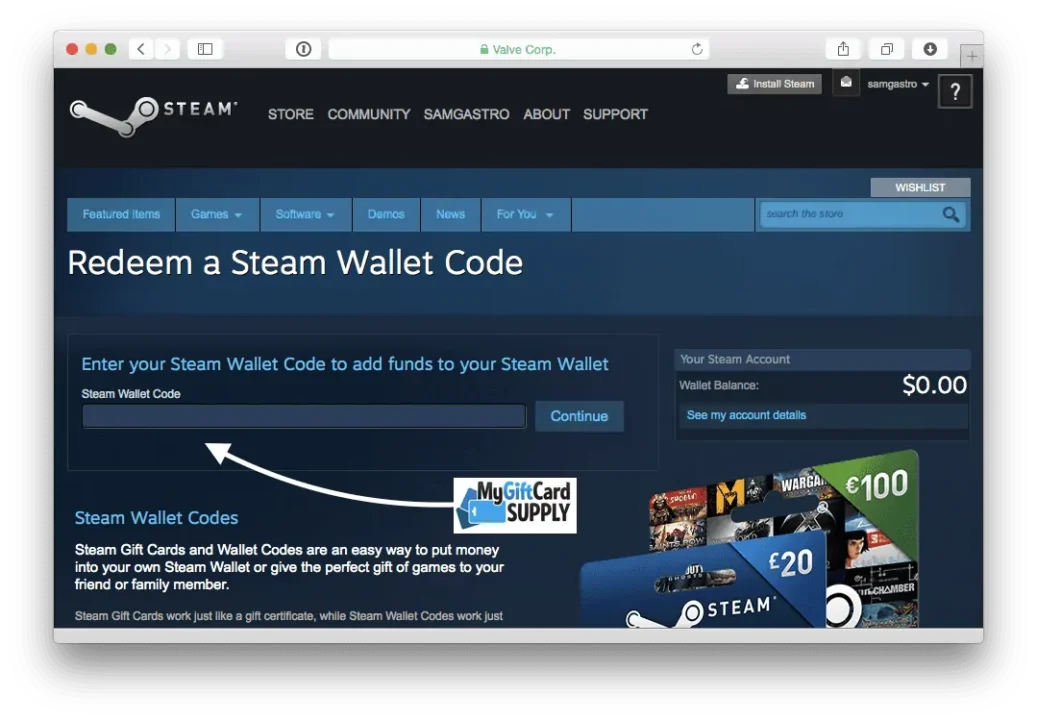
Task: Open the Steam notifications inbox icon
Action: tap(846, 83)
